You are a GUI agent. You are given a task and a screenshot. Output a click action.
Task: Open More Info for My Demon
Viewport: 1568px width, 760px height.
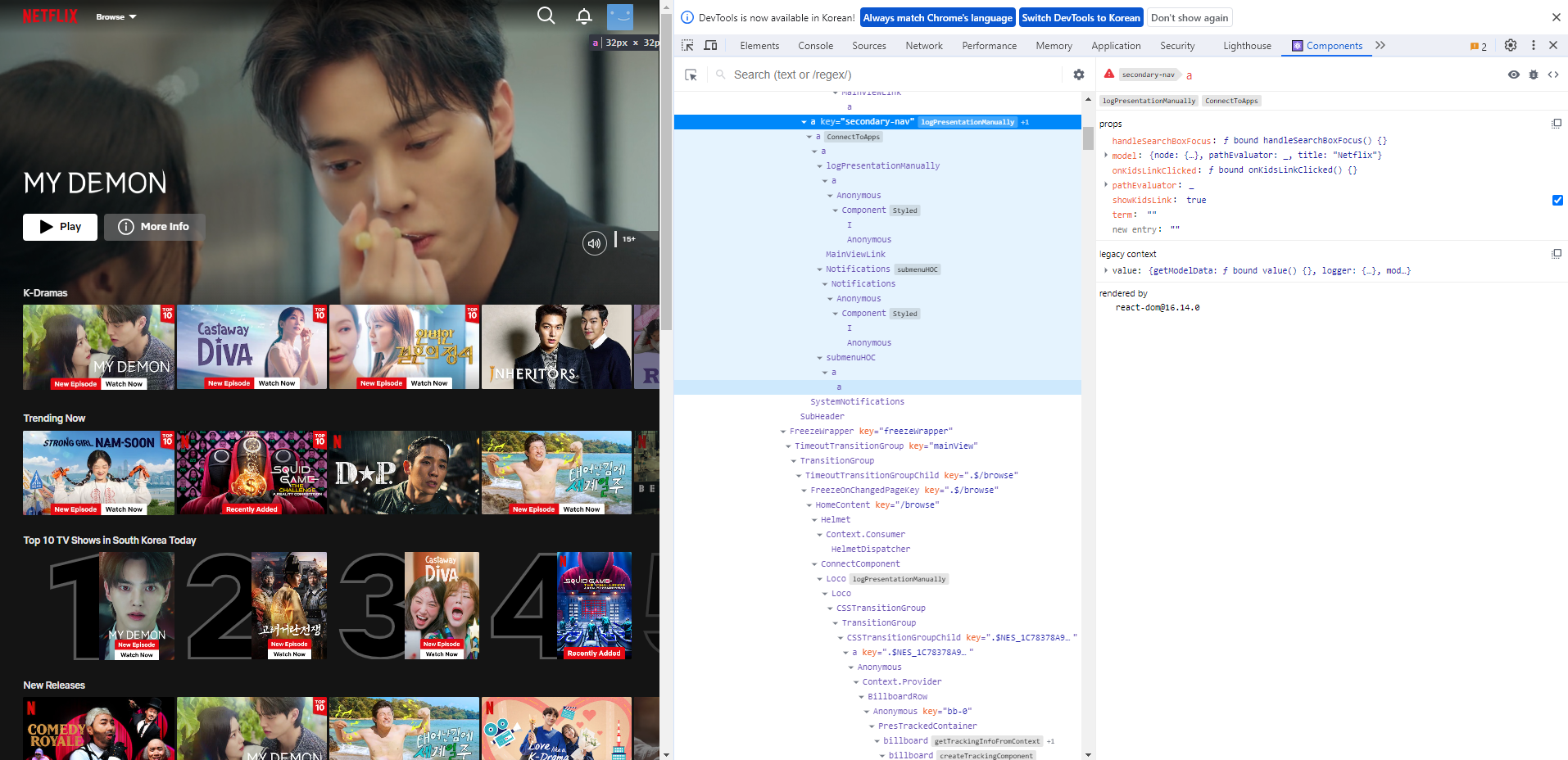tap(154, 227)
